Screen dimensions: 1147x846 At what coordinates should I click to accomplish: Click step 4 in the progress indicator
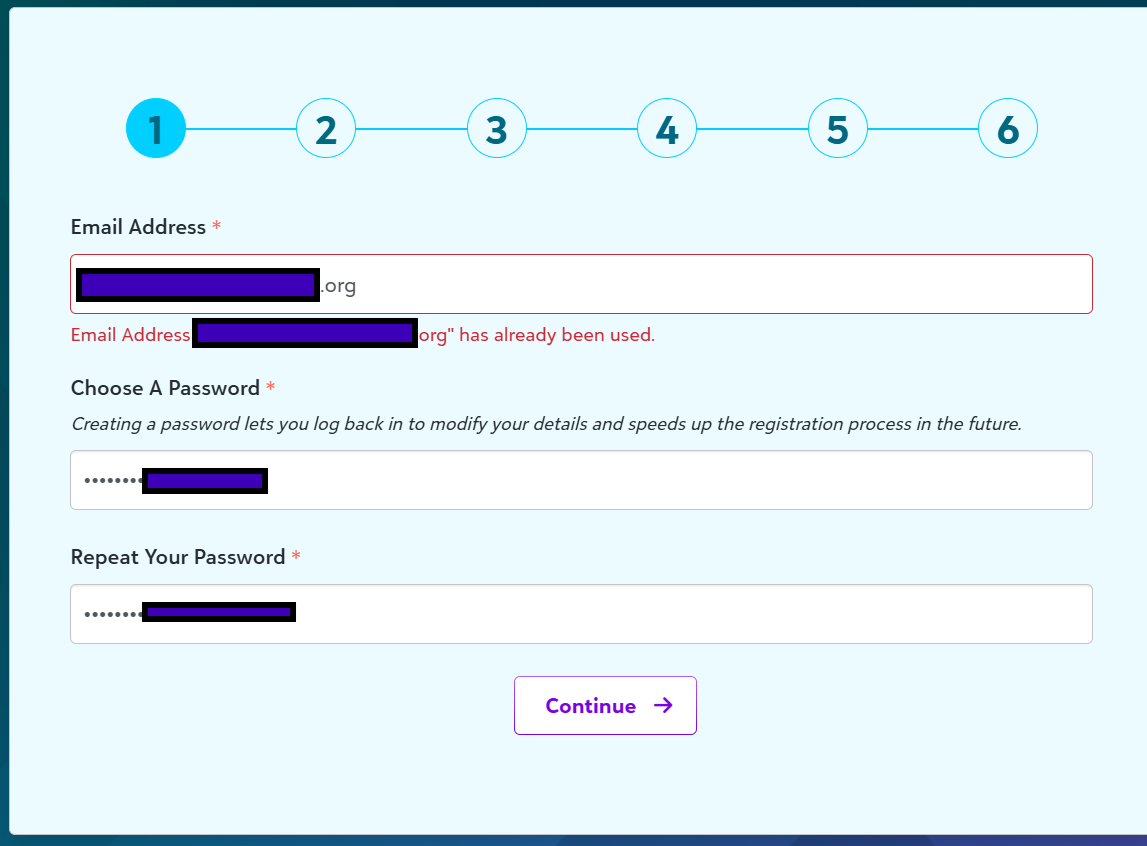[666, 128]
